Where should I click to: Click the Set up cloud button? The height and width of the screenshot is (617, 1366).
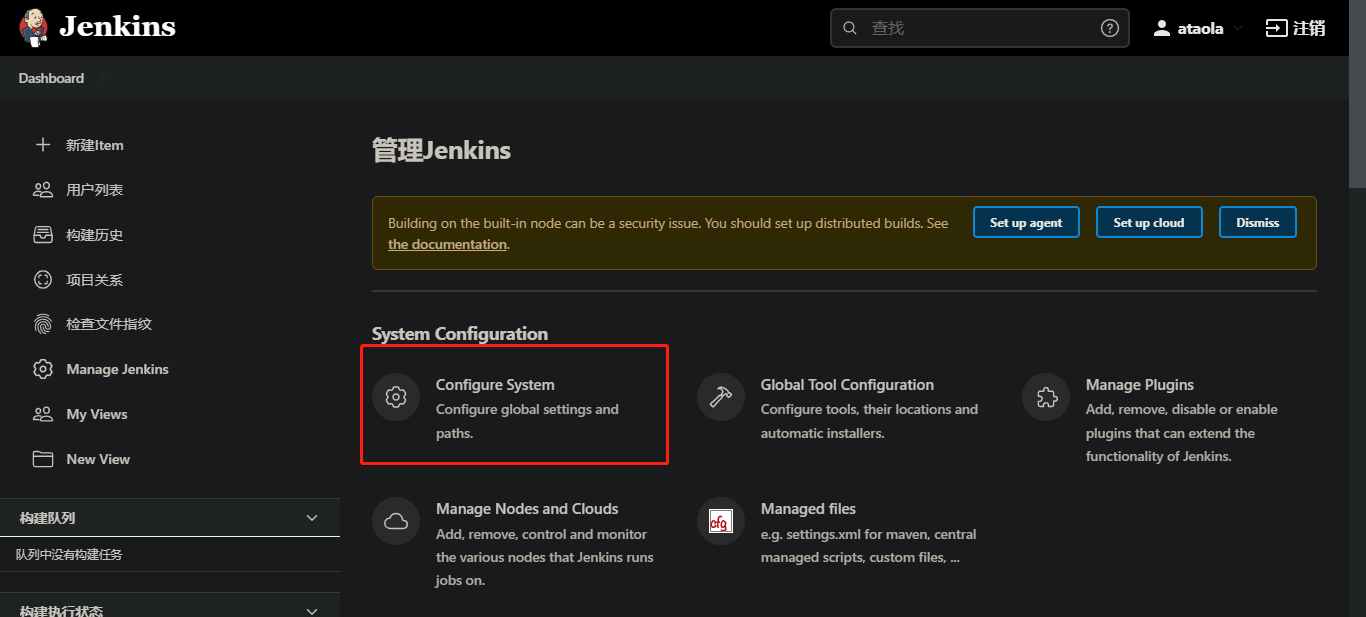1149,222
